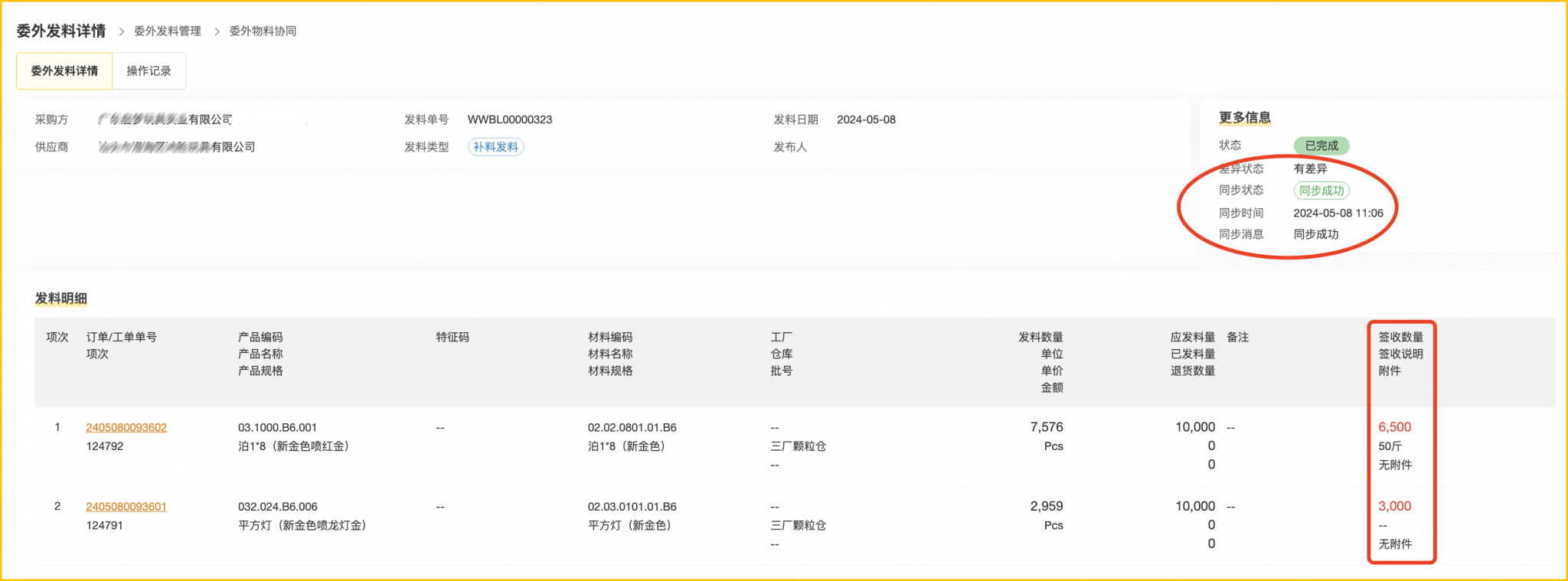The height and width of the screenshot is (581, 1568).
Task: Switch to the 操作记录 tab
Action: [x=149, y=71]
